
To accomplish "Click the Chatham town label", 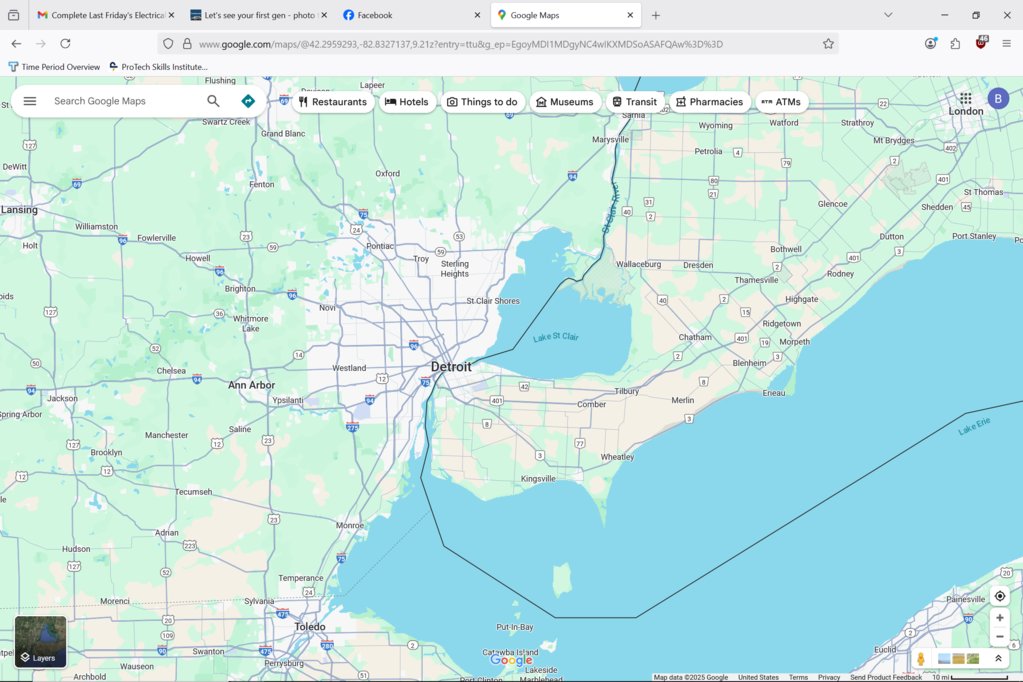I will (695, 337).
